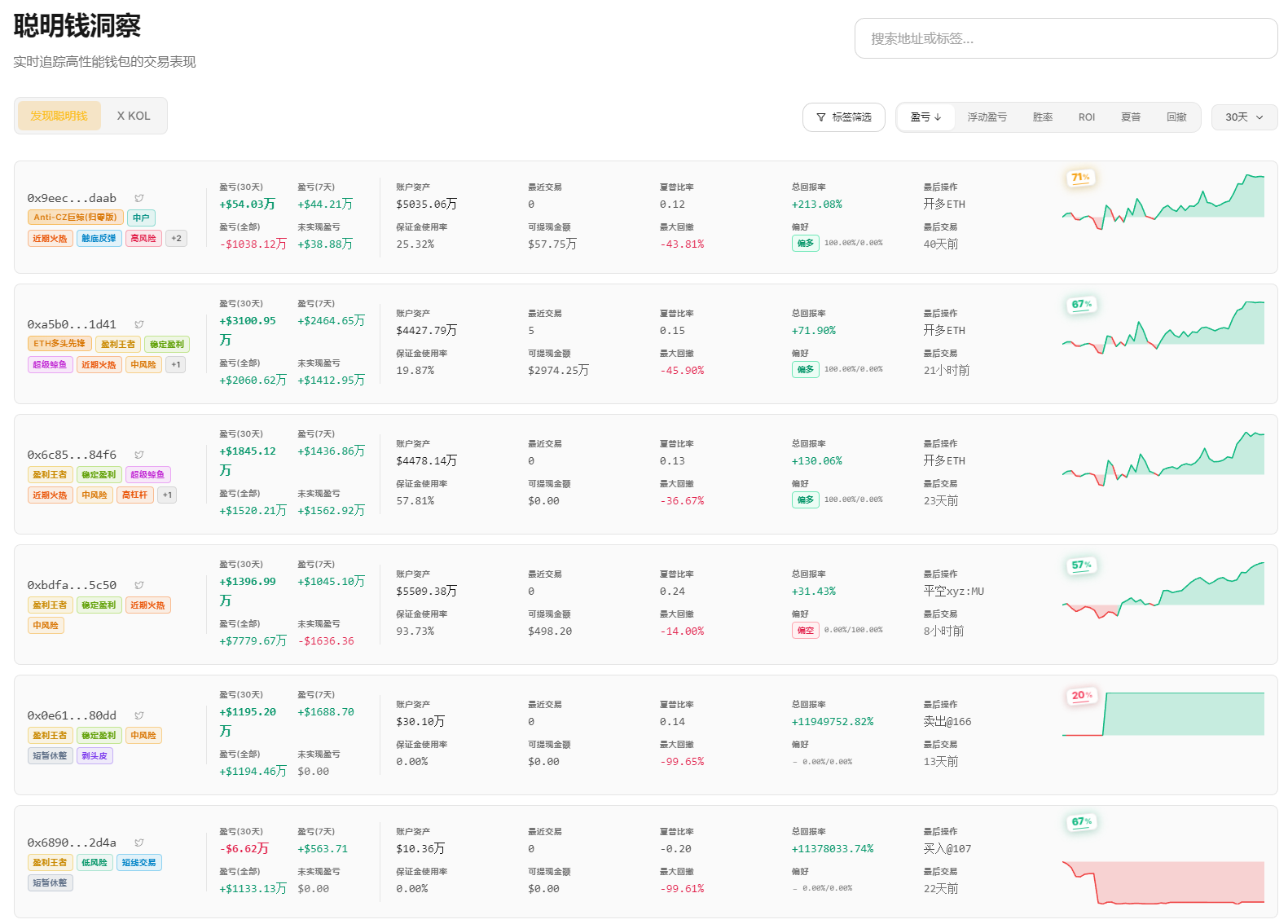The width and height of the screenshot is (1288, 924).
Task: Click Twitter icon beside 0x6c85...84f6
Action: pos(139,455)
